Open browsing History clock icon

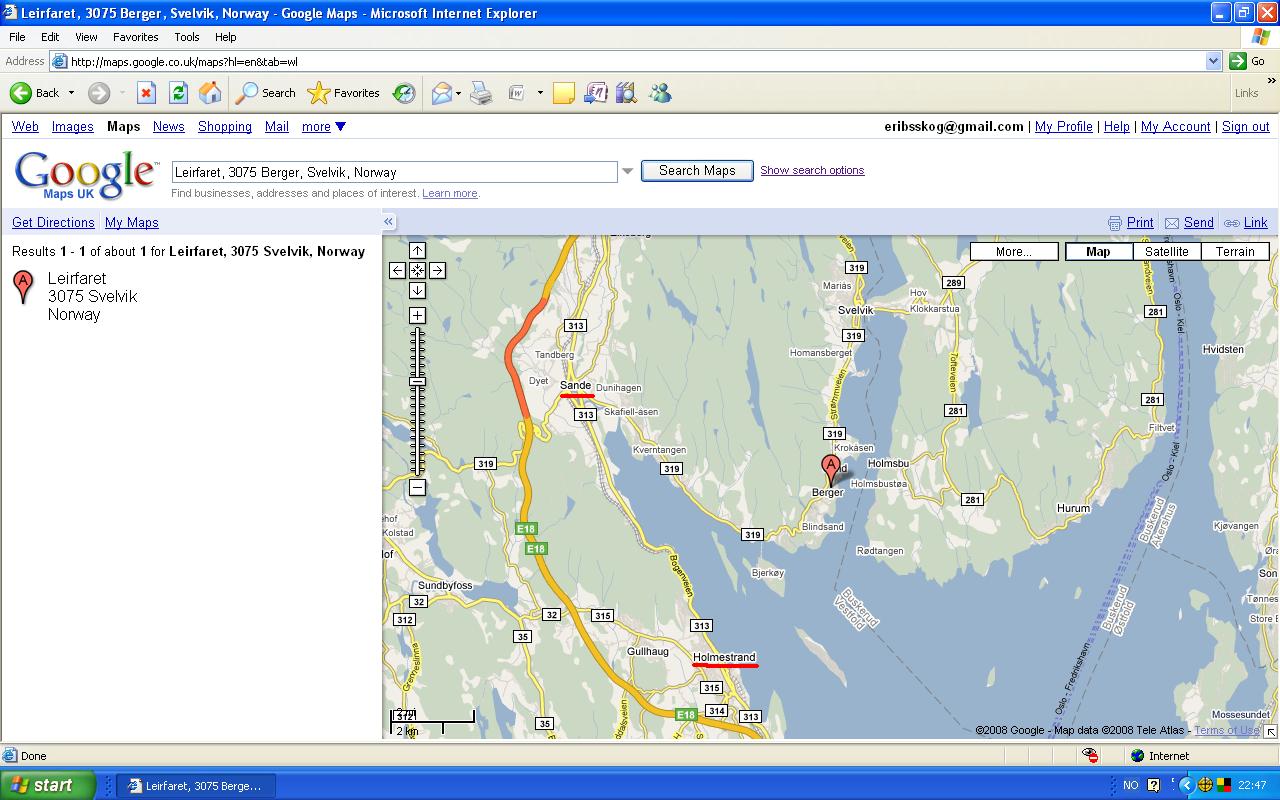pyautogui.click(x=404, y=93)
